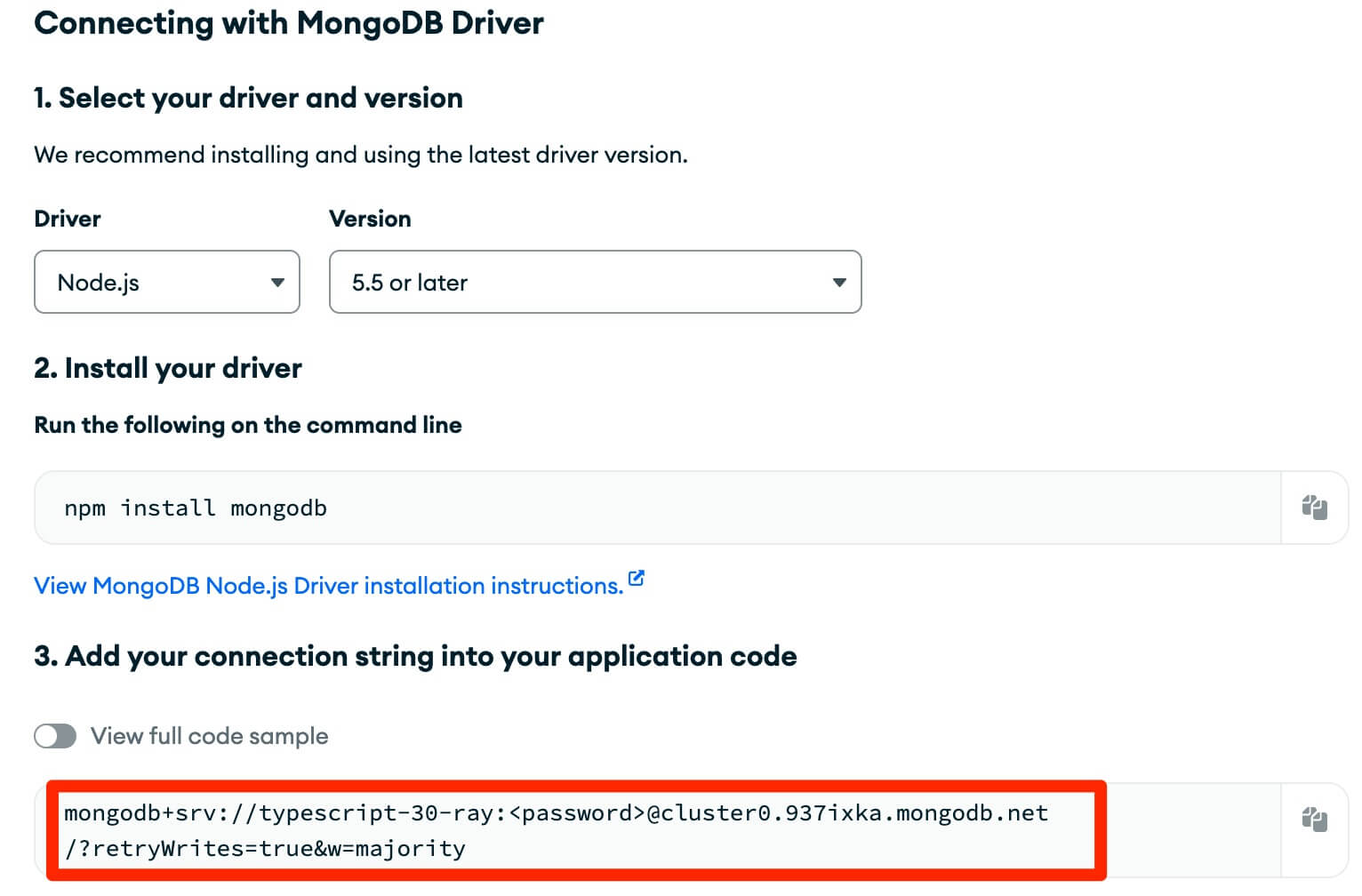Click the Connecting with MongoDB Driver heading
Screen dimensions: 1362x896
(289, 23)
